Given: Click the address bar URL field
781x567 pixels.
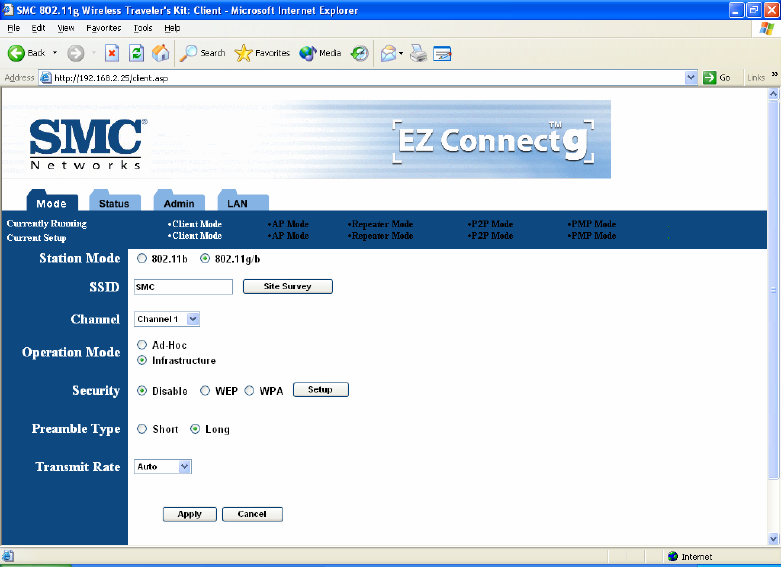Looking at the screenshot, I should [368, 78].
